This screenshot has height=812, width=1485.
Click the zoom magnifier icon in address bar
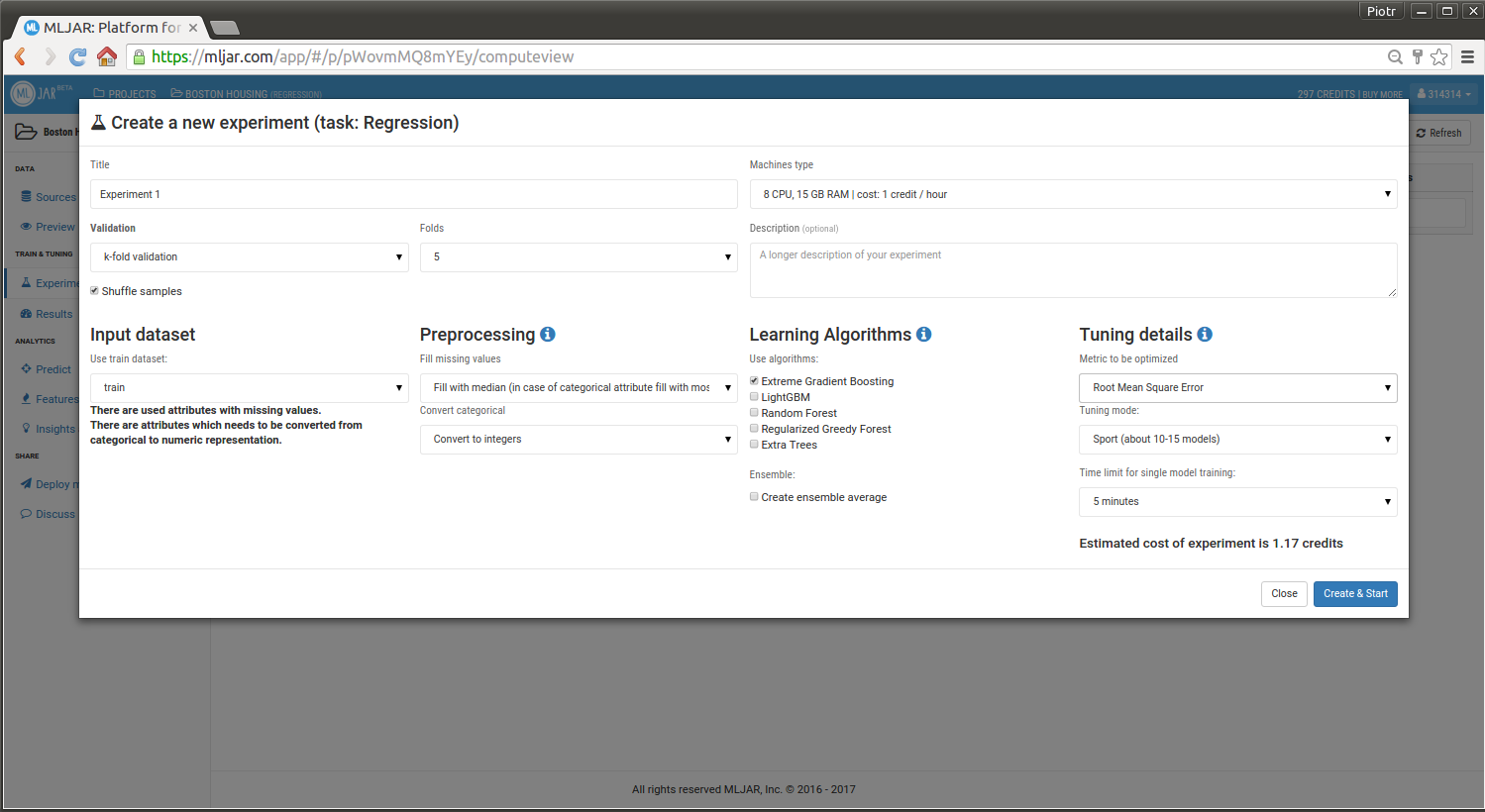[x=1395, y=56]
